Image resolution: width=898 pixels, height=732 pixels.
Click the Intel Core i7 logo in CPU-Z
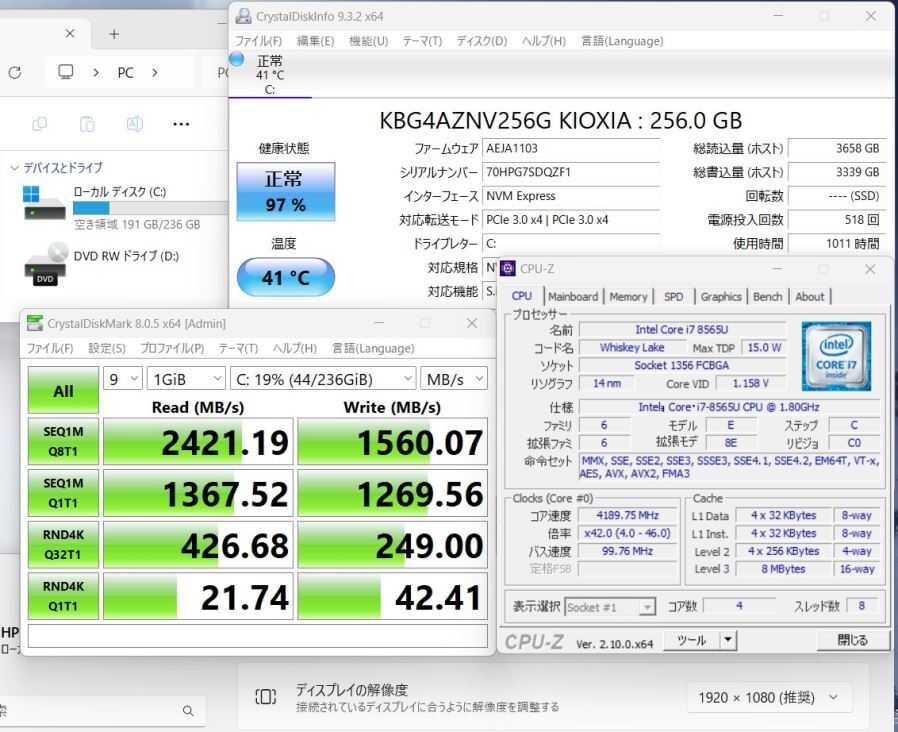coord(836,356)
